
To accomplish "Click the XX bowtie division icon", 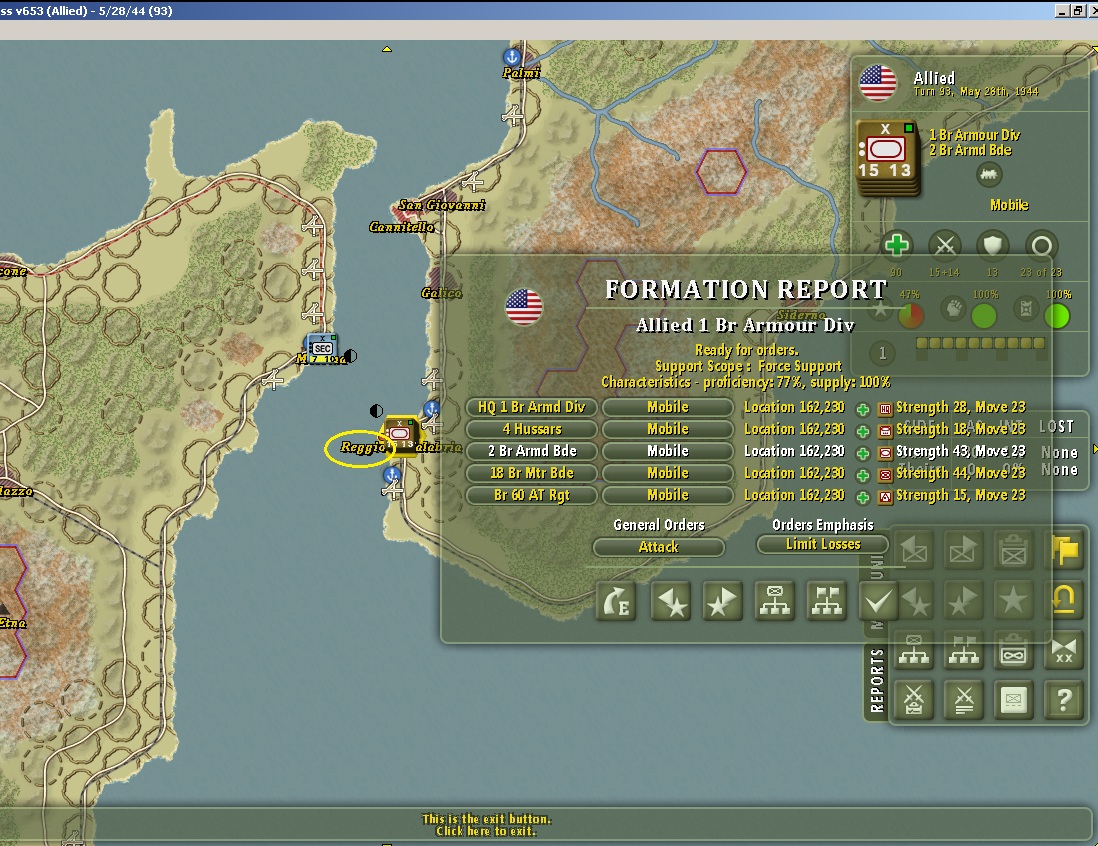I will click(x=1064, y=651).
